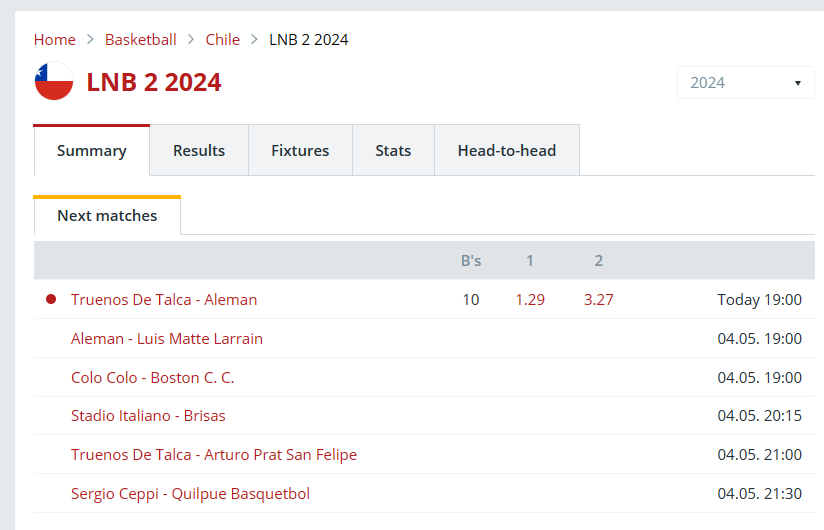
Task: Select the Stats tab
Action: coord(393,151)
